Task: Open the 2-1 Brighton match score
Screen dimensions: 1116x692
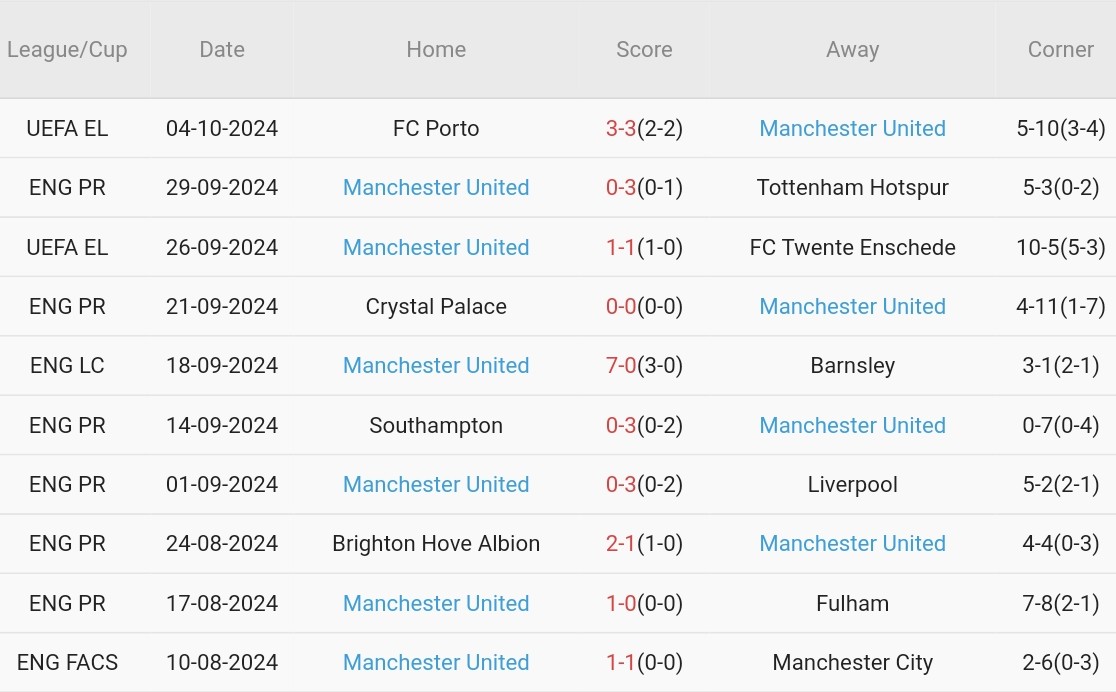Action: click(621, 543)
